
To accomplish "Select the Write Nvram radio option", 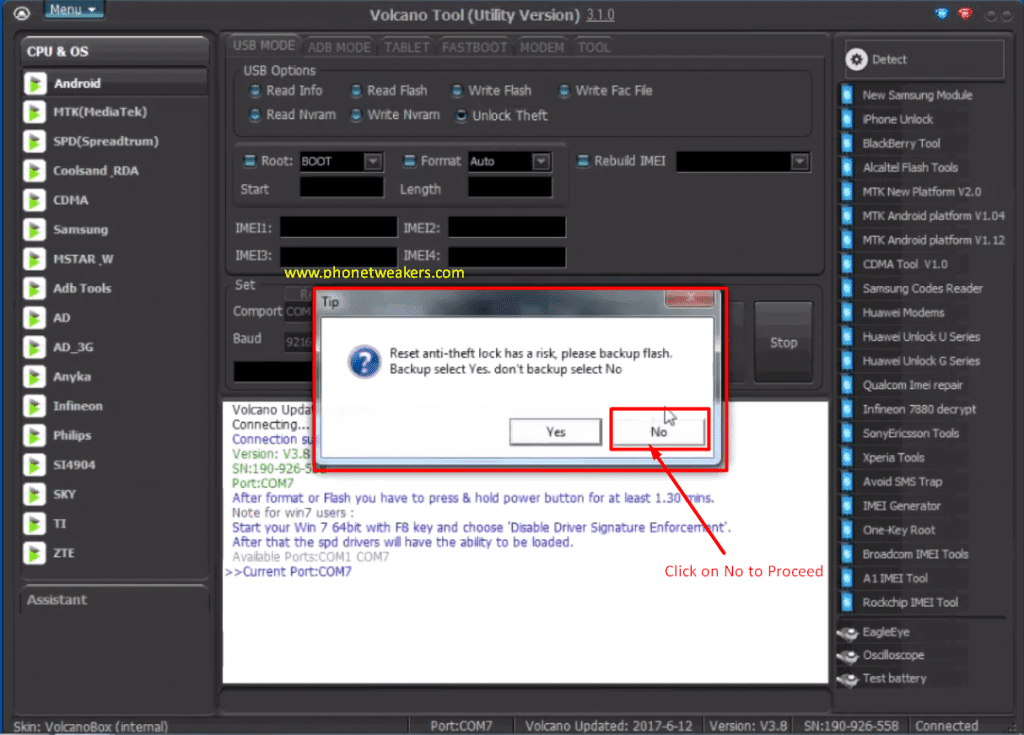I will (x=356, y=115).
